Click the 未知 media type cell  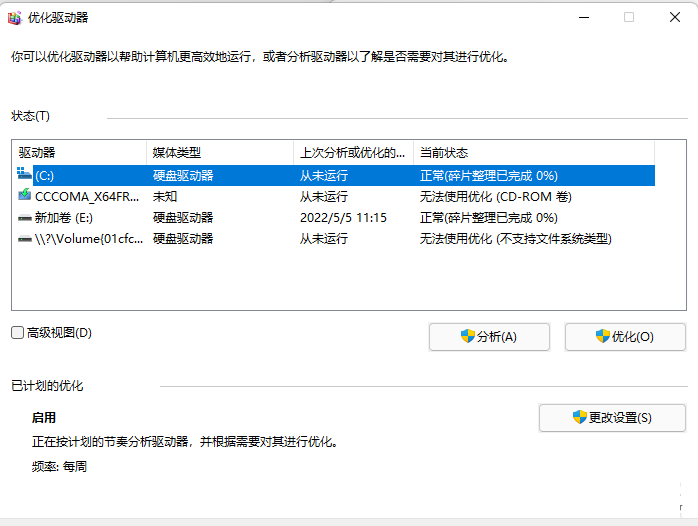pos(165,196)
